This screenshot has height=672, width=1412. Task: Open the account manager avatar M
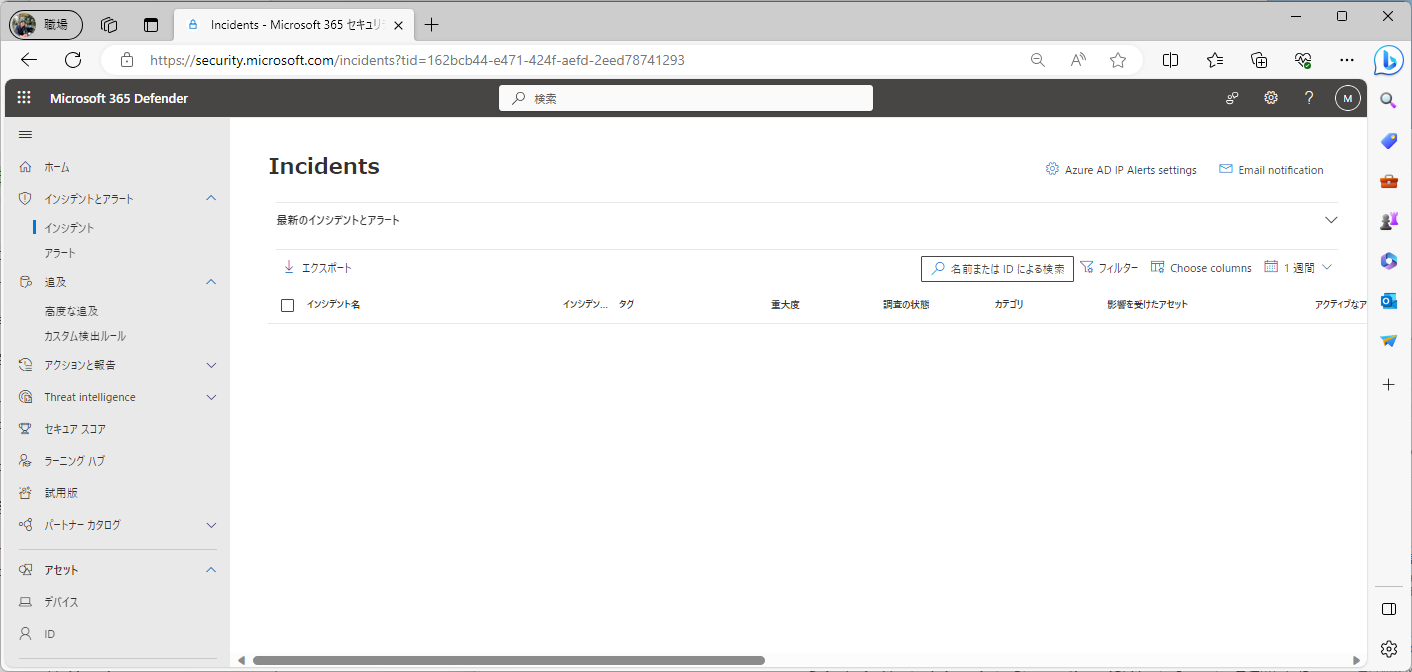[1347, 98]
